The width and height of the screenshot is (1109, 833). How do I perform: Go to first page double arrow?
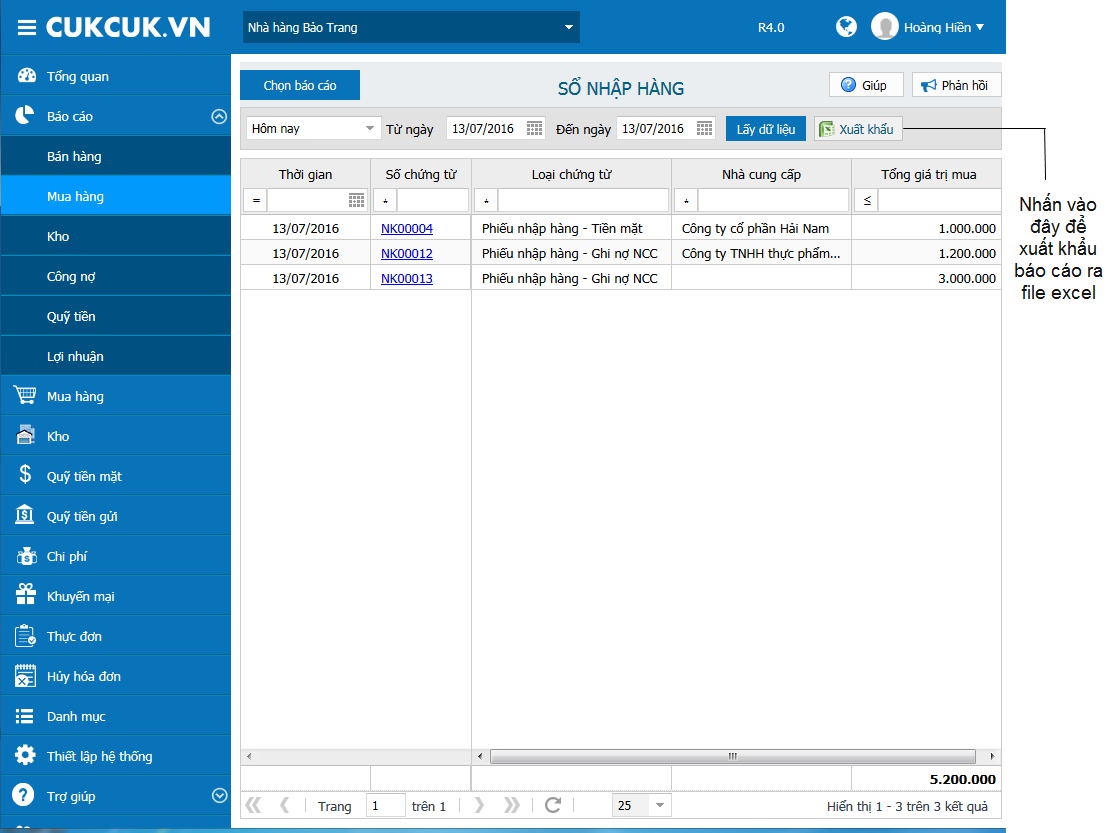(x=253, y=805)
